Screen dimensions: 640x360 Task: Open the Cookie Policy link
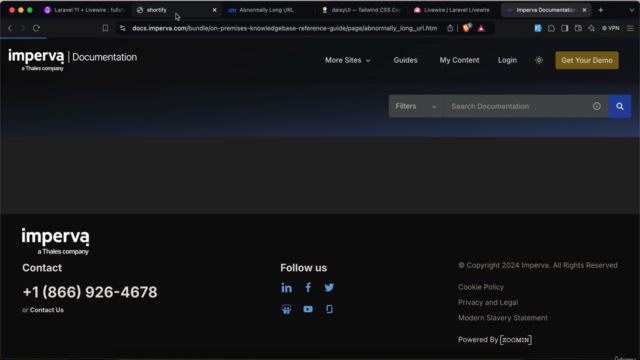coord(481,287)
